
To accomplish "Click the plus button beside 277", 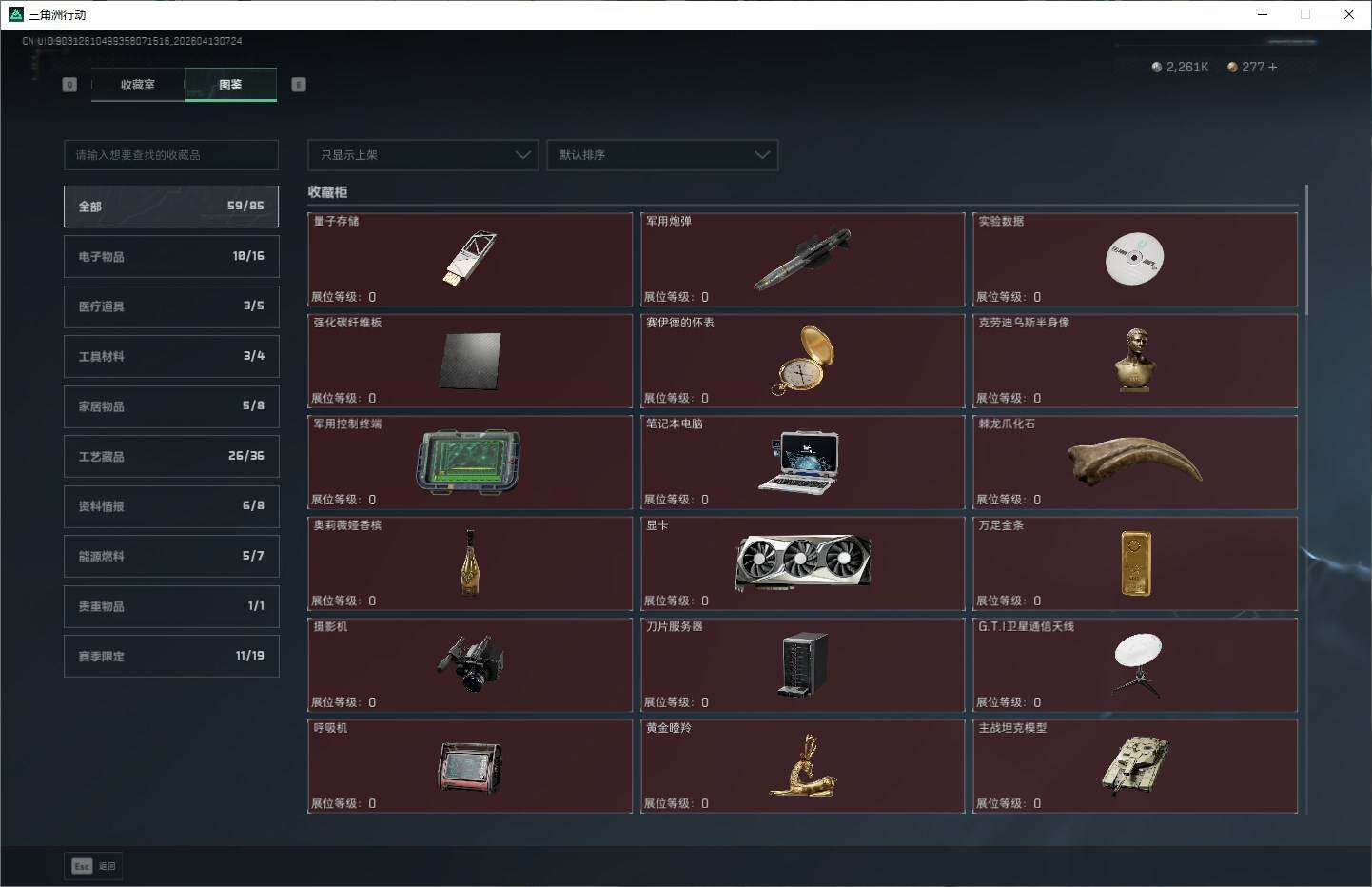I will (1273, 67).
